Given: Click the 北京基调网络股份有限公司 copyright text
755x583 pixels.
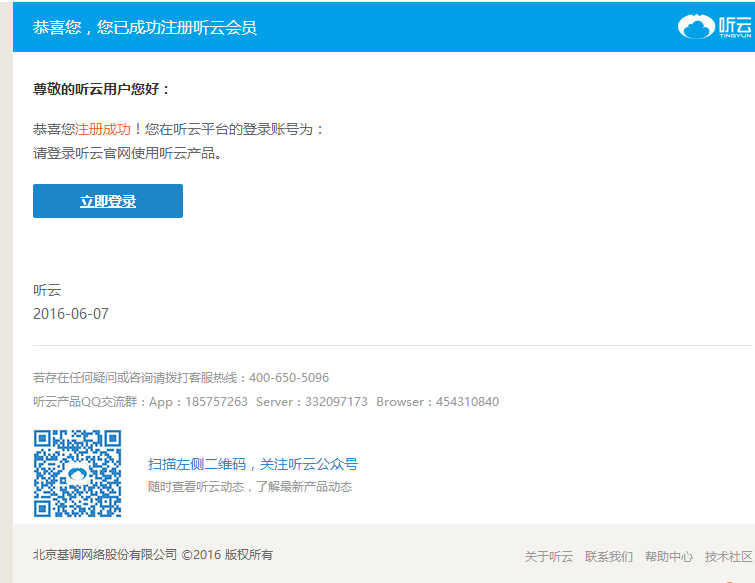Looking at the screenshot, I should (x=105, y=555).
